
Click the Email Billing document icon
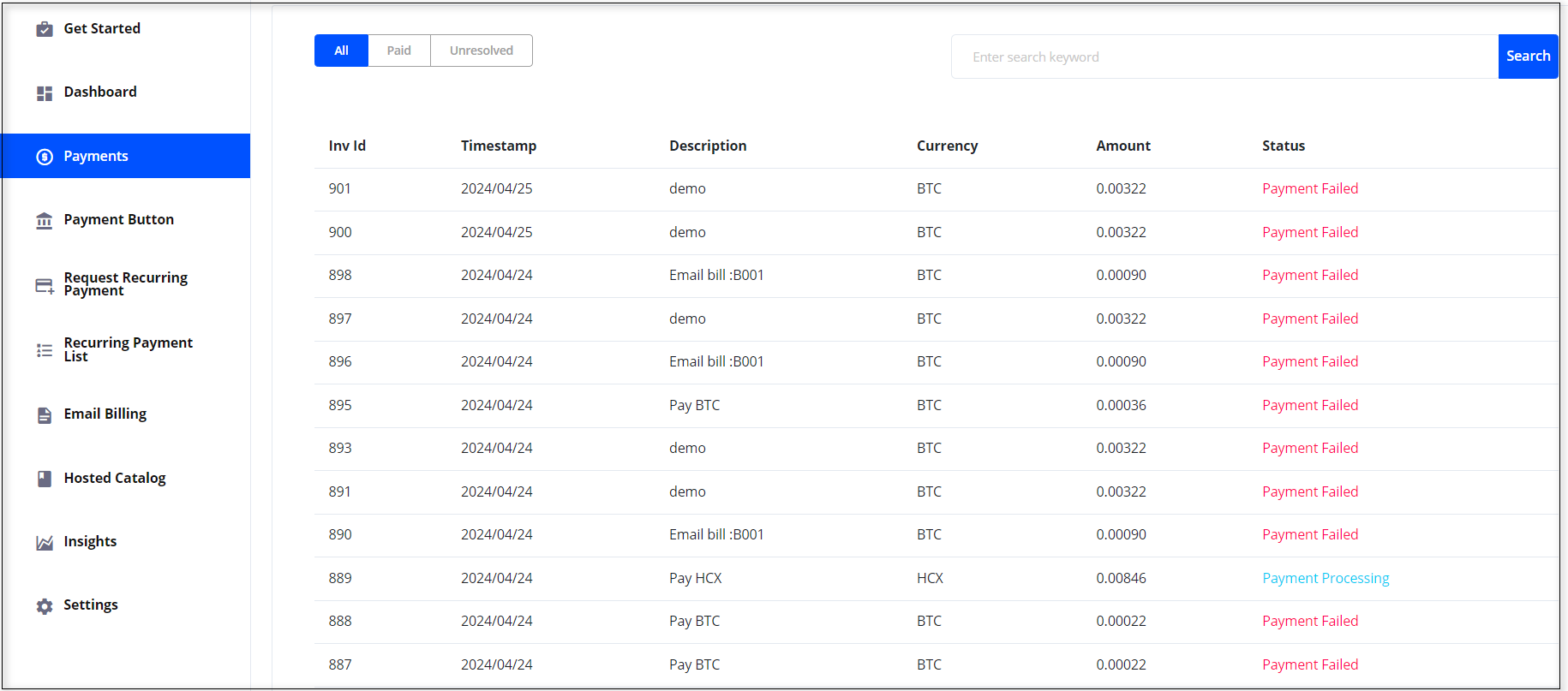[45, 415]
